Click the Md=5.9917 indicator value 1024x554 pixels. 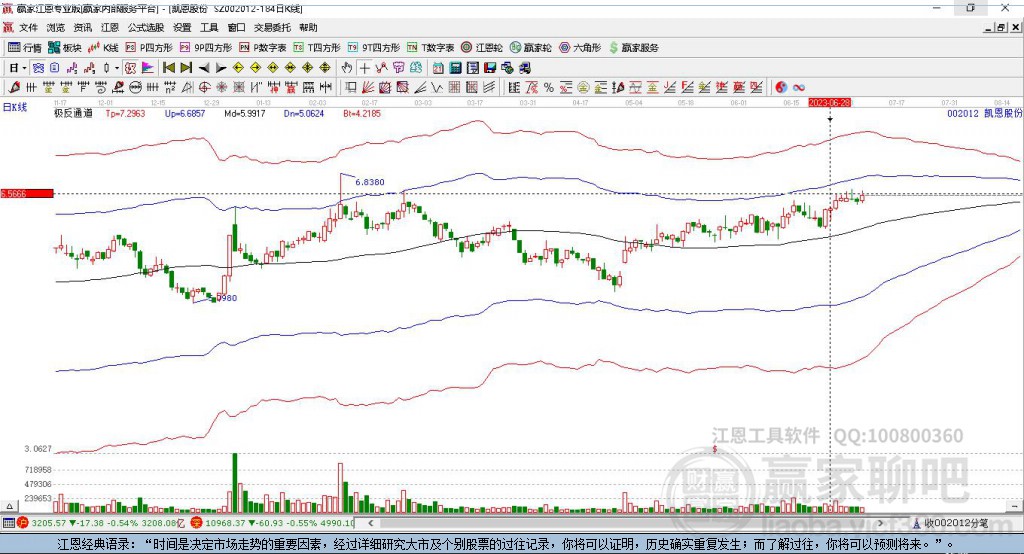[245, 113]
